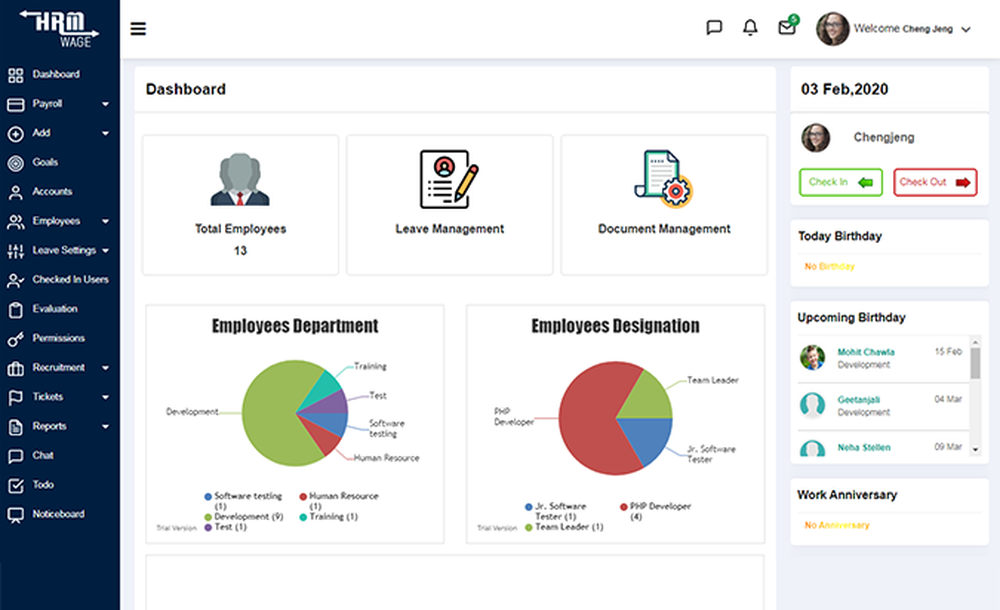This screenshot has height=610, width=1000.
Task: Click the Upcoming Birthday list scrollbar
Action: 975,396
